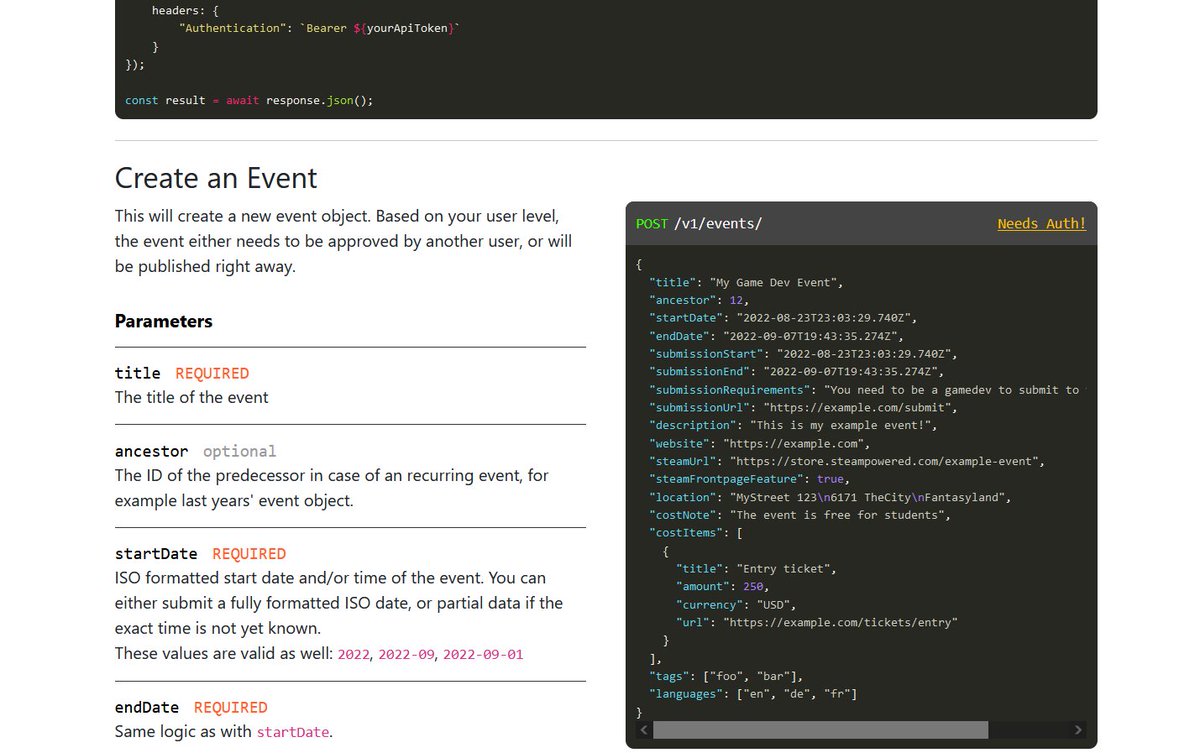Click the tickets/entry URL value
Image resolution: width=1200 pixels, height=753 pixels.
click(840, 622)
